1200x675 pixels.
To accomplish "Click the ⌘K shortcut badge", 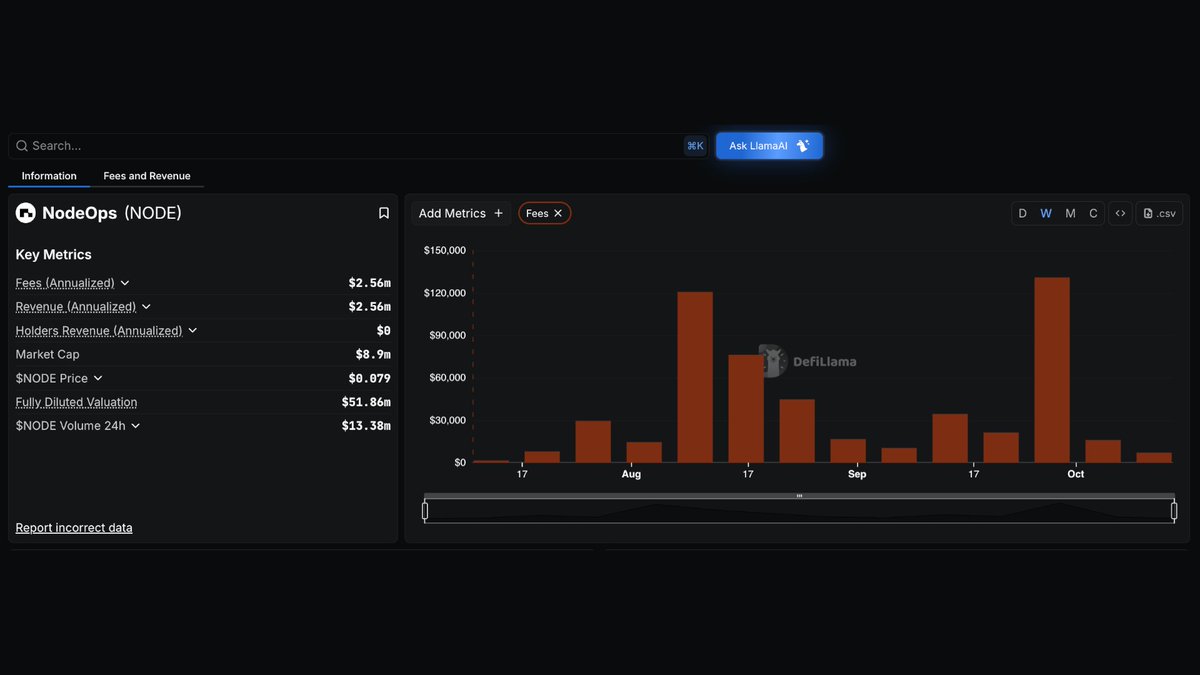I will (x=695, y=146).
